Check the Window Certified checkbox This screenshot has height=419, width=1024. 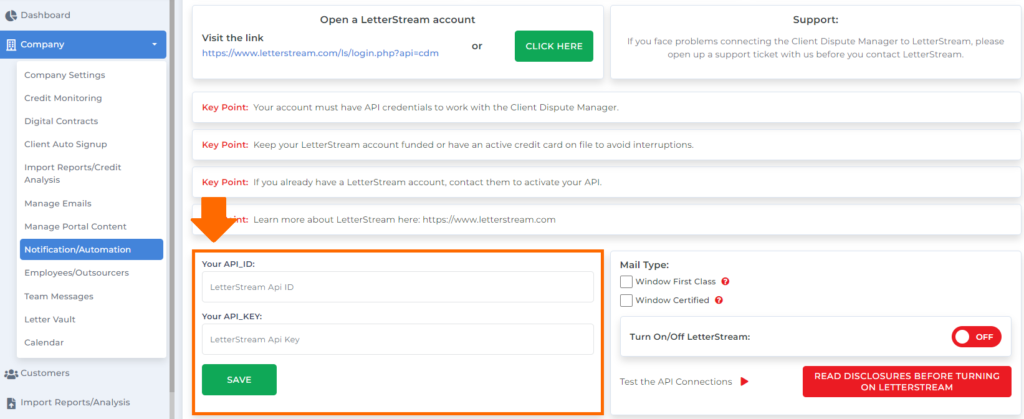pos(626,300)
